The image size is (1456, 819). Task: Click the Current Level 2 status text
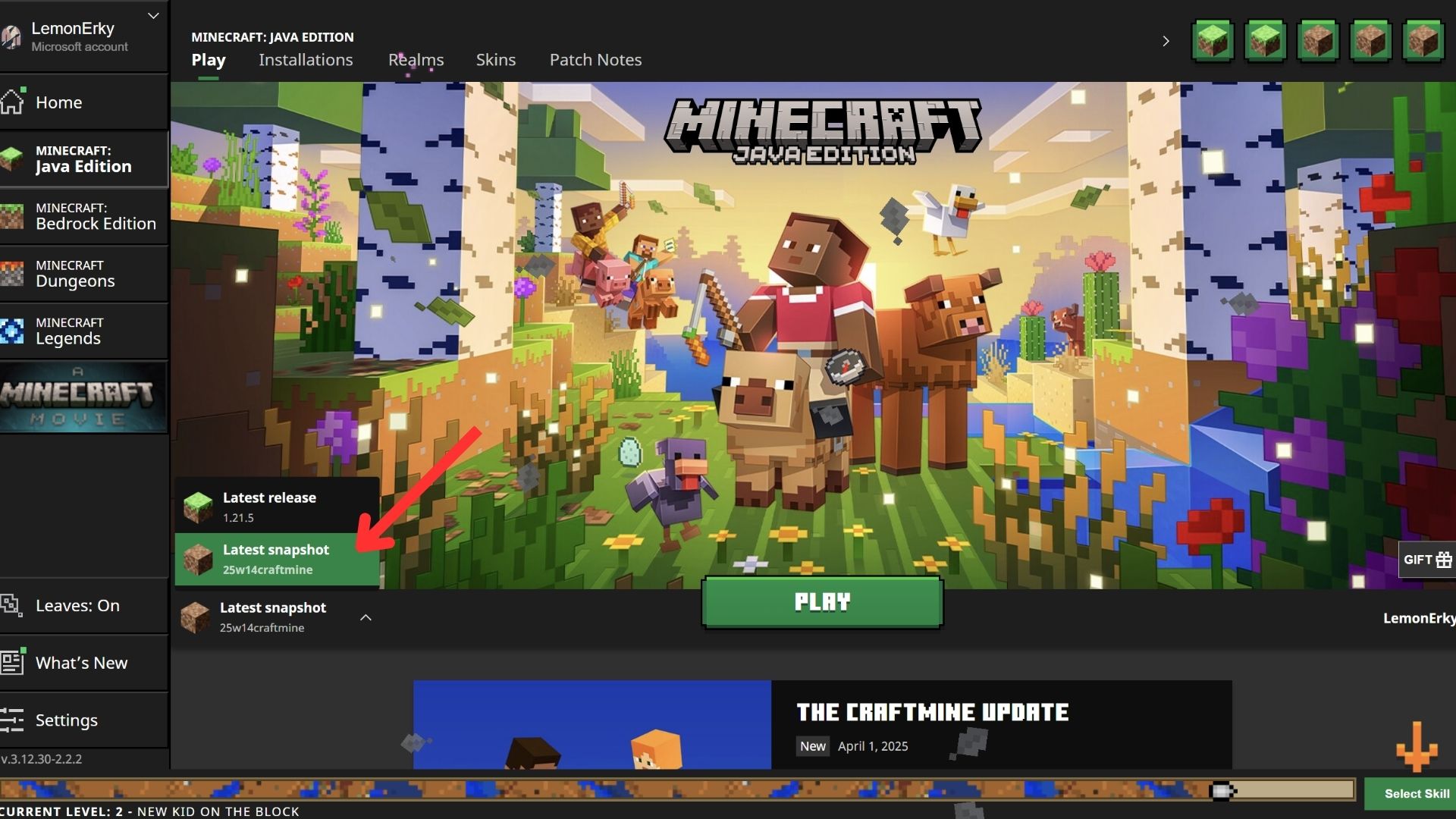(150, 811)
